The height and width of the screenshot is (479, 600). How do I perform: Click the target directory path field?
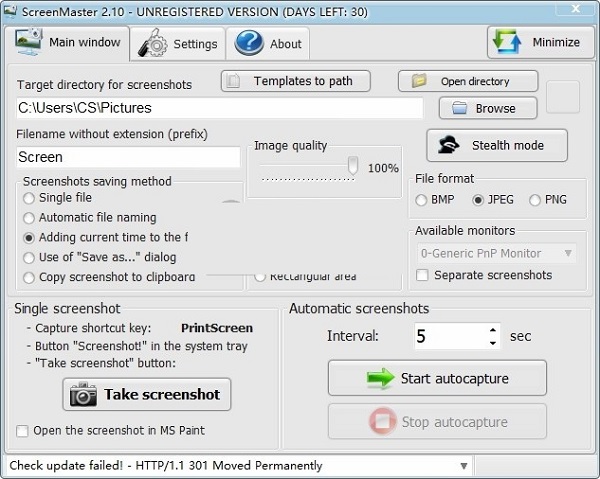click(x=220, y=108)
